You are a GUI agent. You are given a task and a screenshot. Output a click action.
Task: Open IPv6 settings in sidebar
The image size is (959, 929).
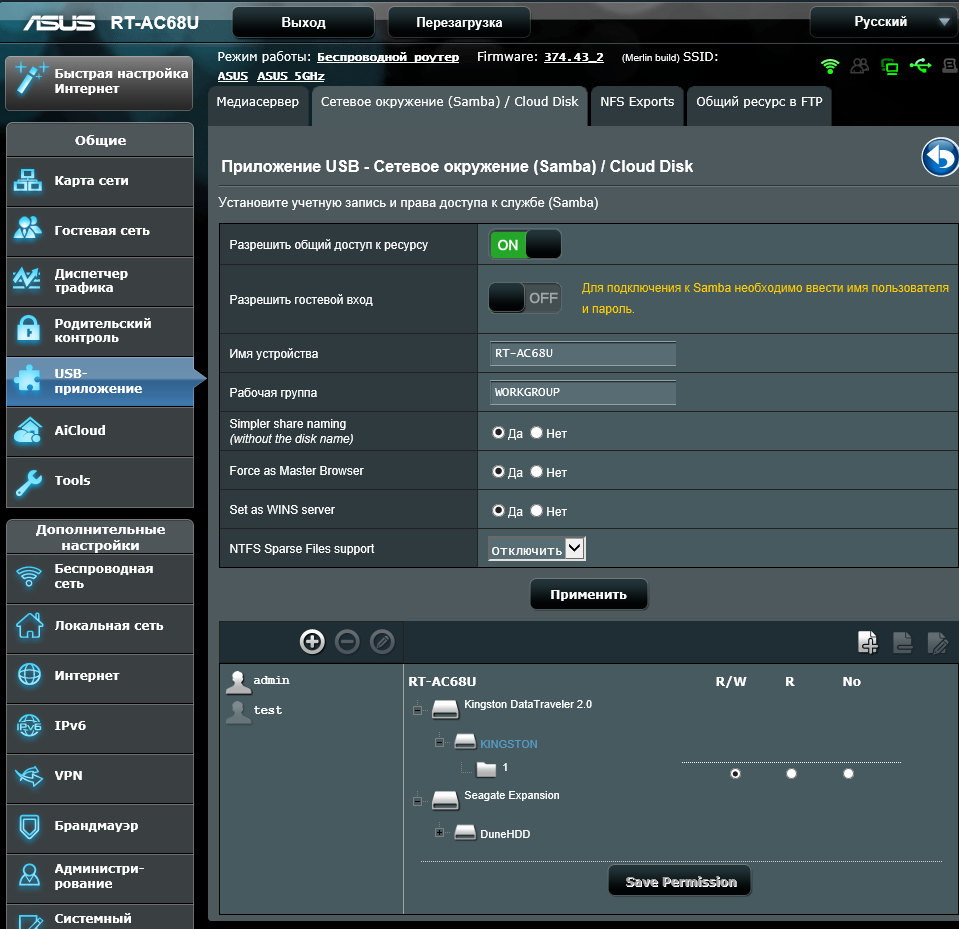click(100, 727)
